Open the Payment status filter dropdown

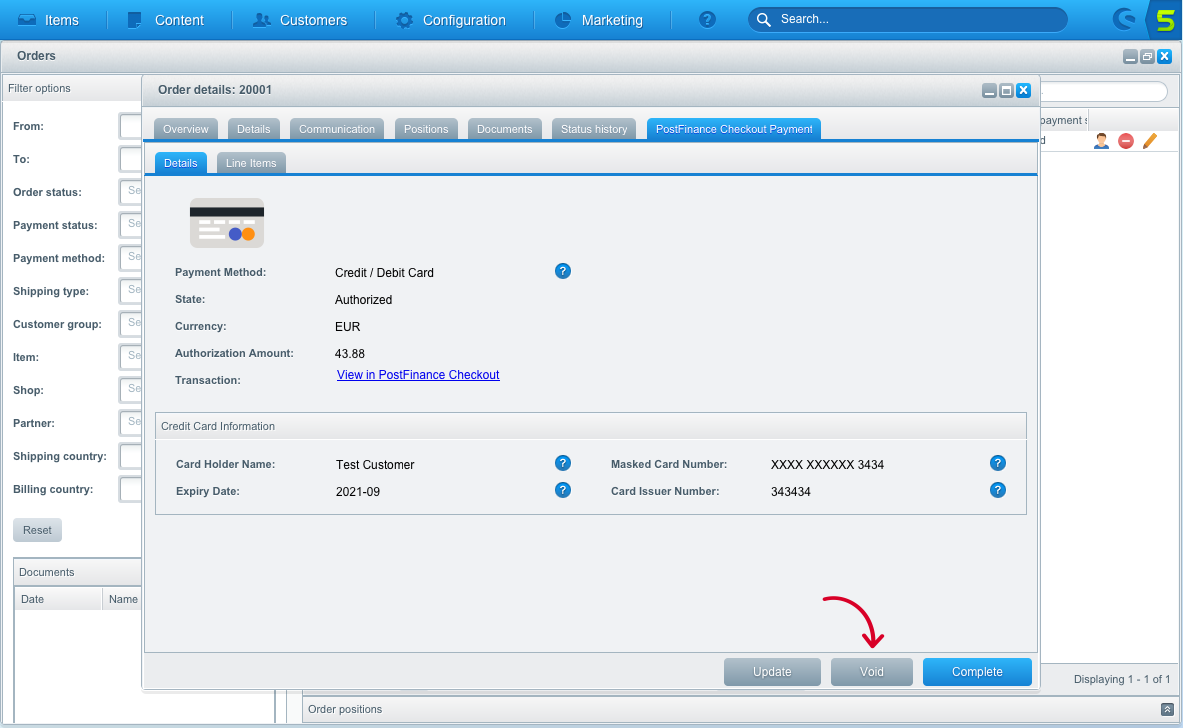point(131,225)
